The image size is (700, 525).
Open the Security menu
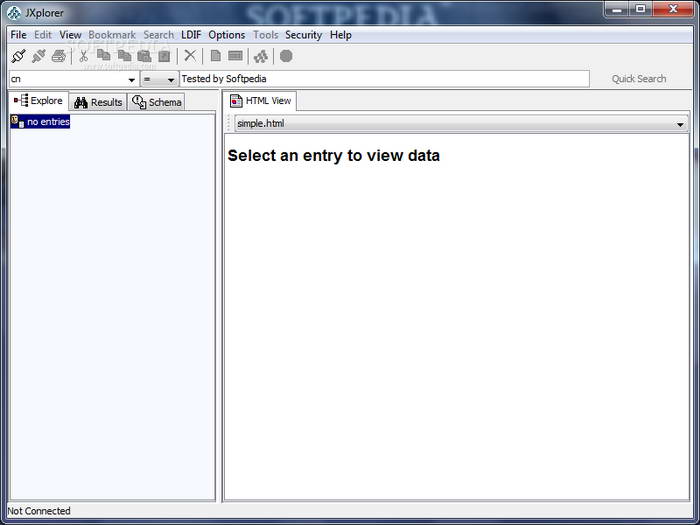(304, 35)
